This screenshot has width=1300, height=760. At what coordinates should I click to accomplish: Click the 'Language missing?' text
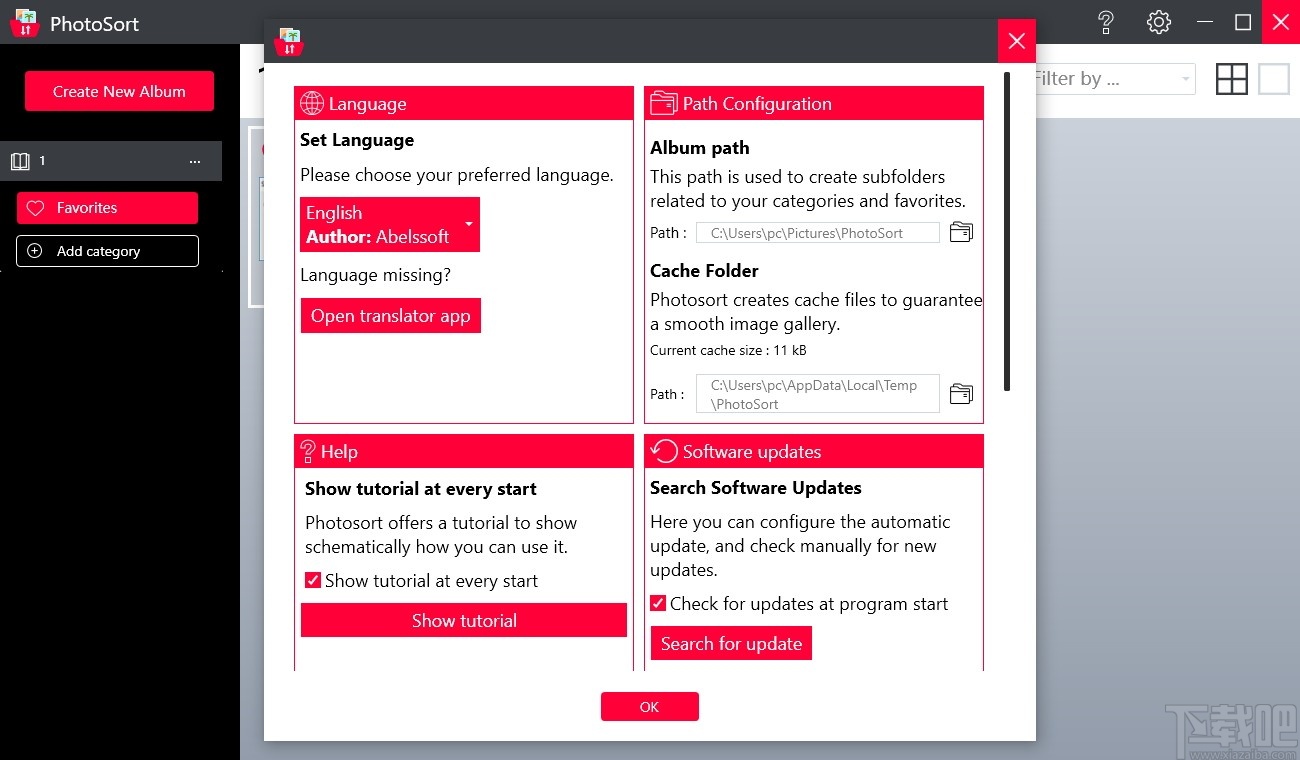375,275
